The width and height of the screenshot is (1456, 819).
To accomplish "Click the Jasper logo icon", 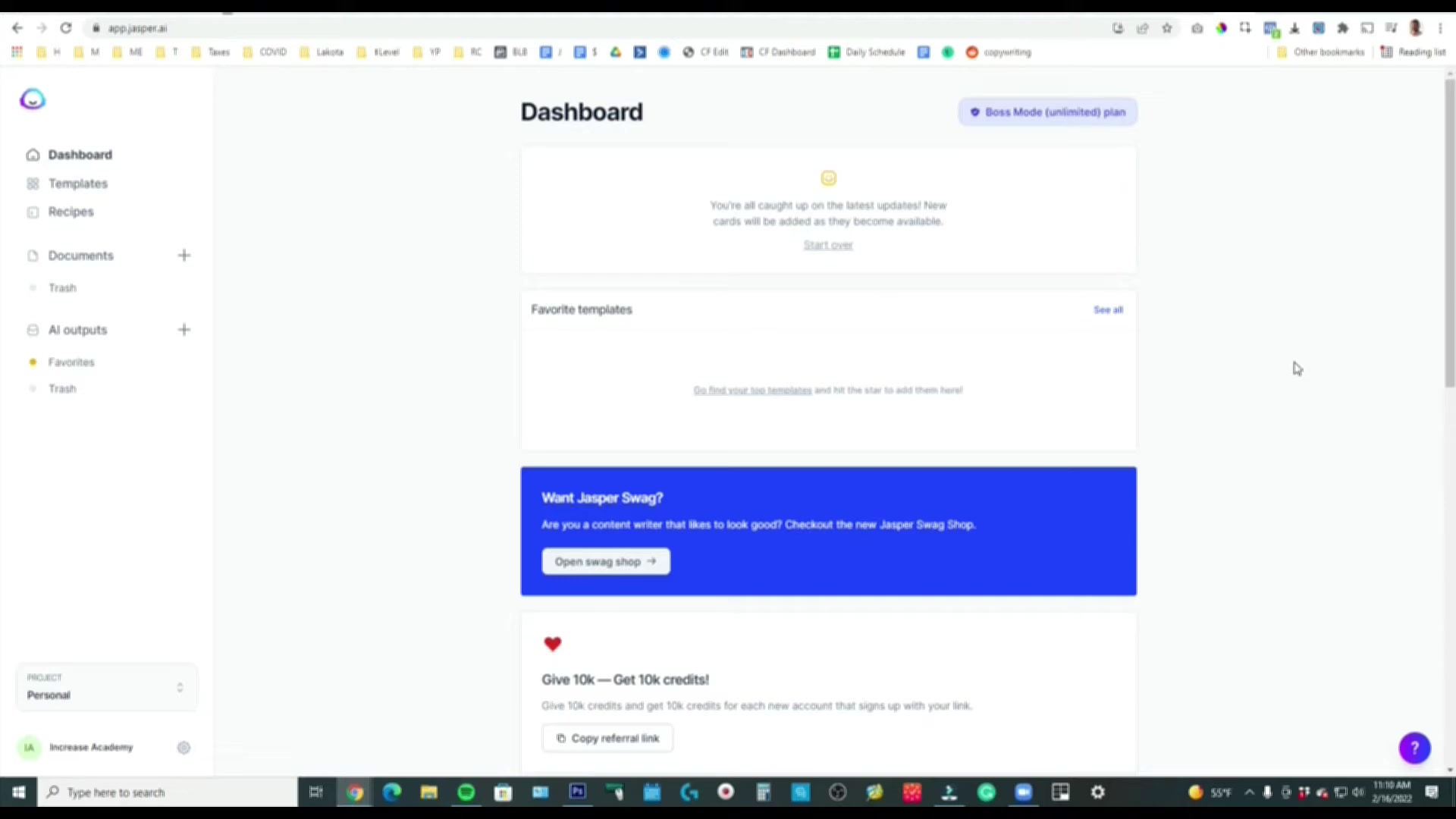I will pos(33,99).
